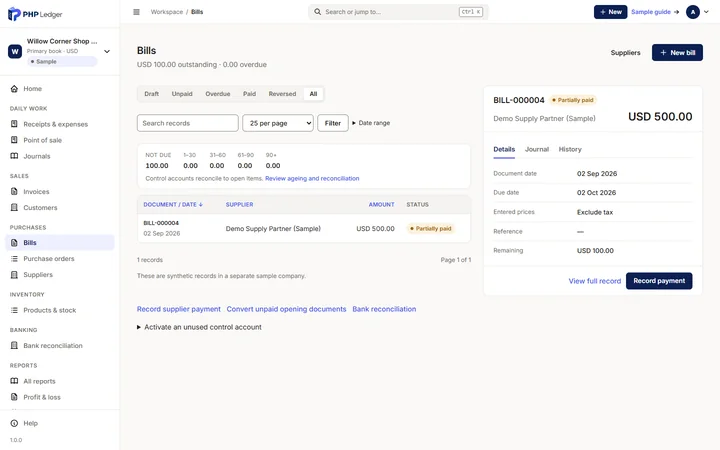Click the Due date 02 Oct 2026 value
Viewport: 720px width, 450px height.
[x=596, y=193]
